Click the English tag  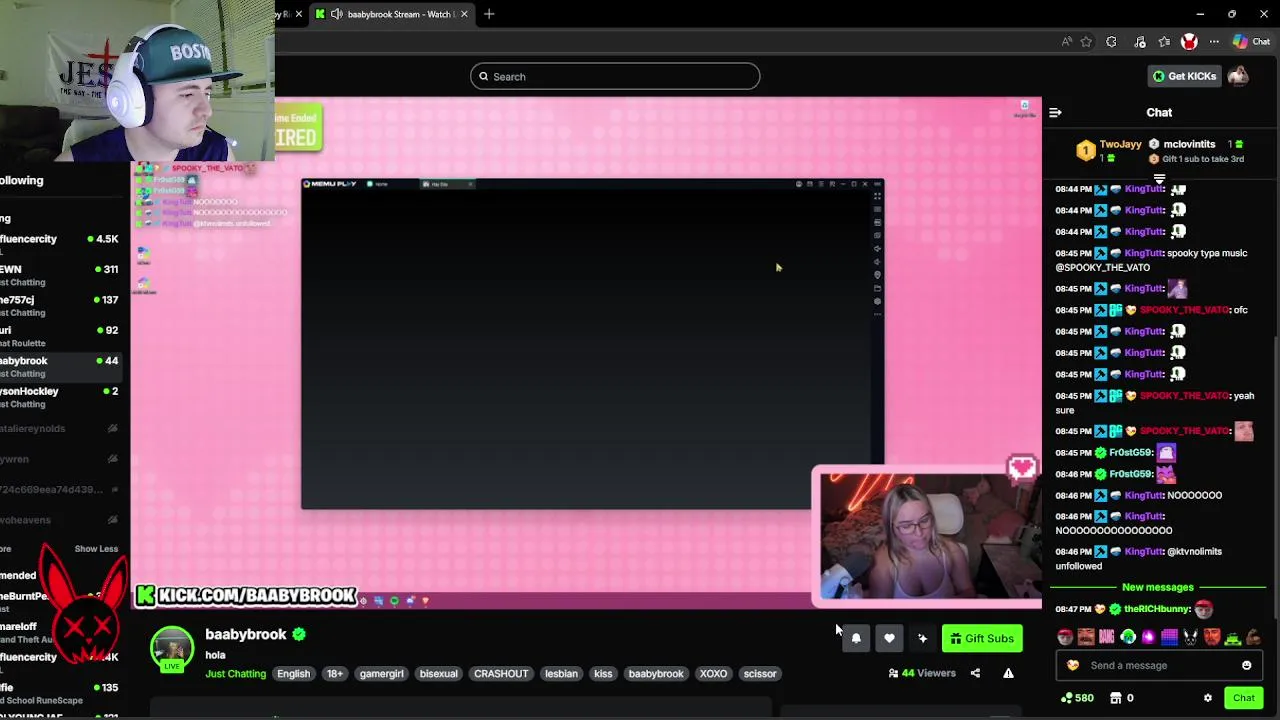(294, 674)
